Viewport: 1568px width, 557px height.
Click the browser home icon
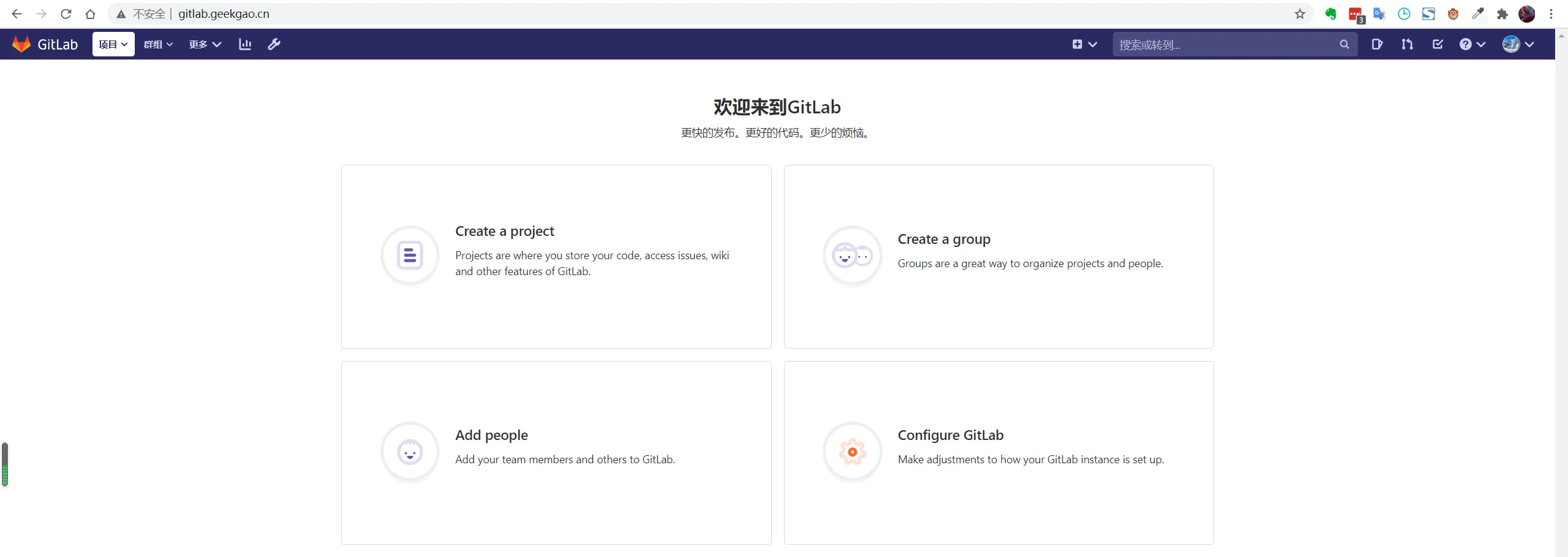90,13
